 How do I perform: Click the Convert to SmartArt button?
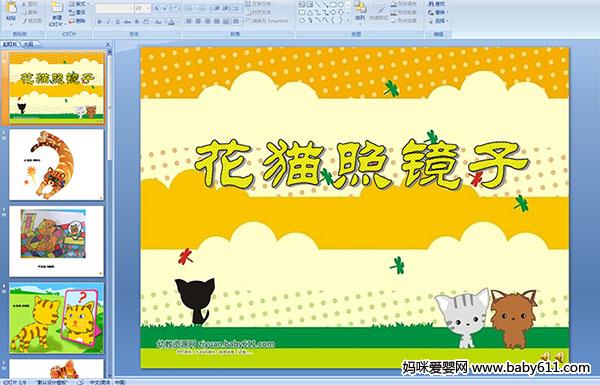tap(267, 21)
